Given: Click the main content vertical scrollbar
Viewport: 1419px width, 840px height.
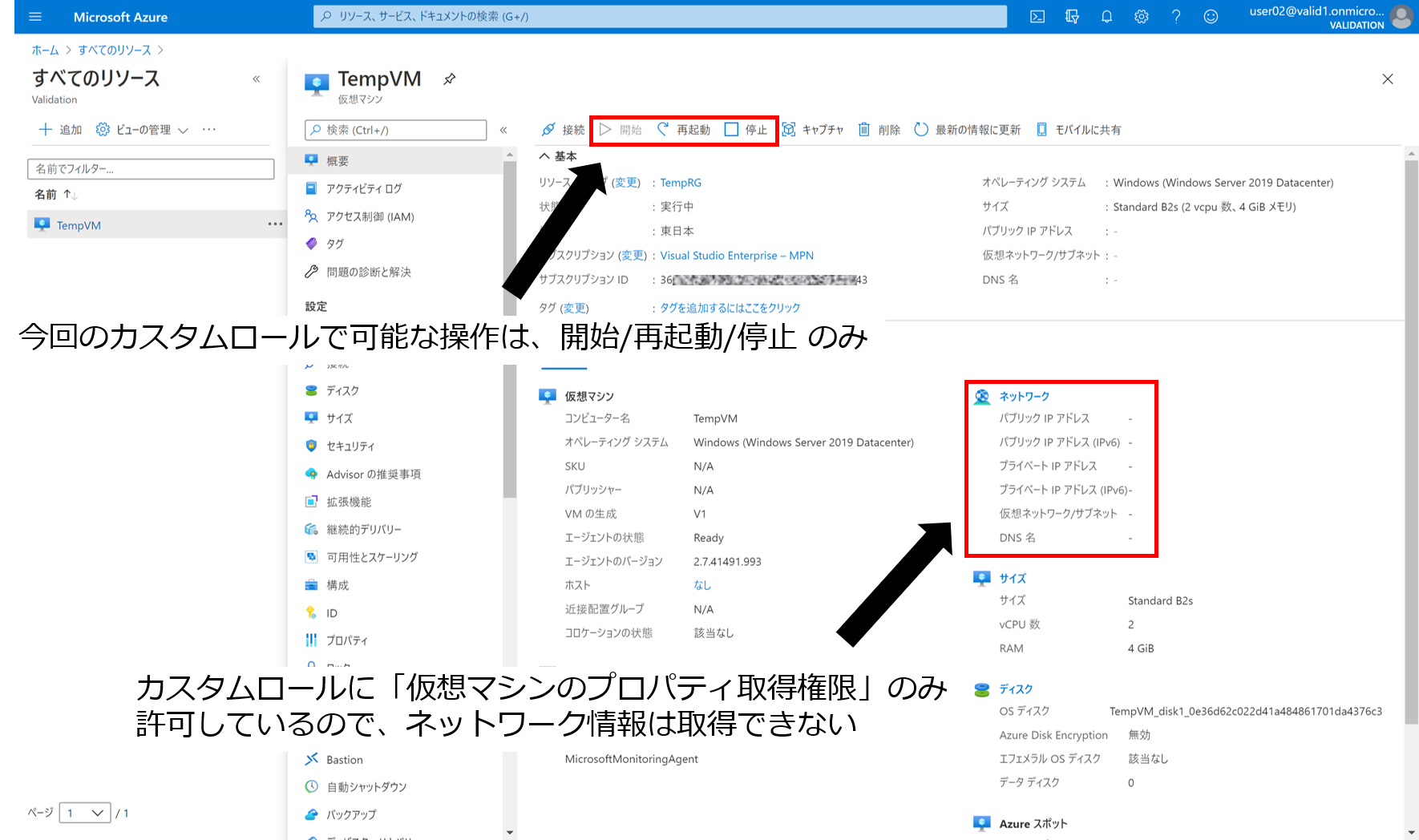Looking at the screenshot, I should coord(1412,441).
